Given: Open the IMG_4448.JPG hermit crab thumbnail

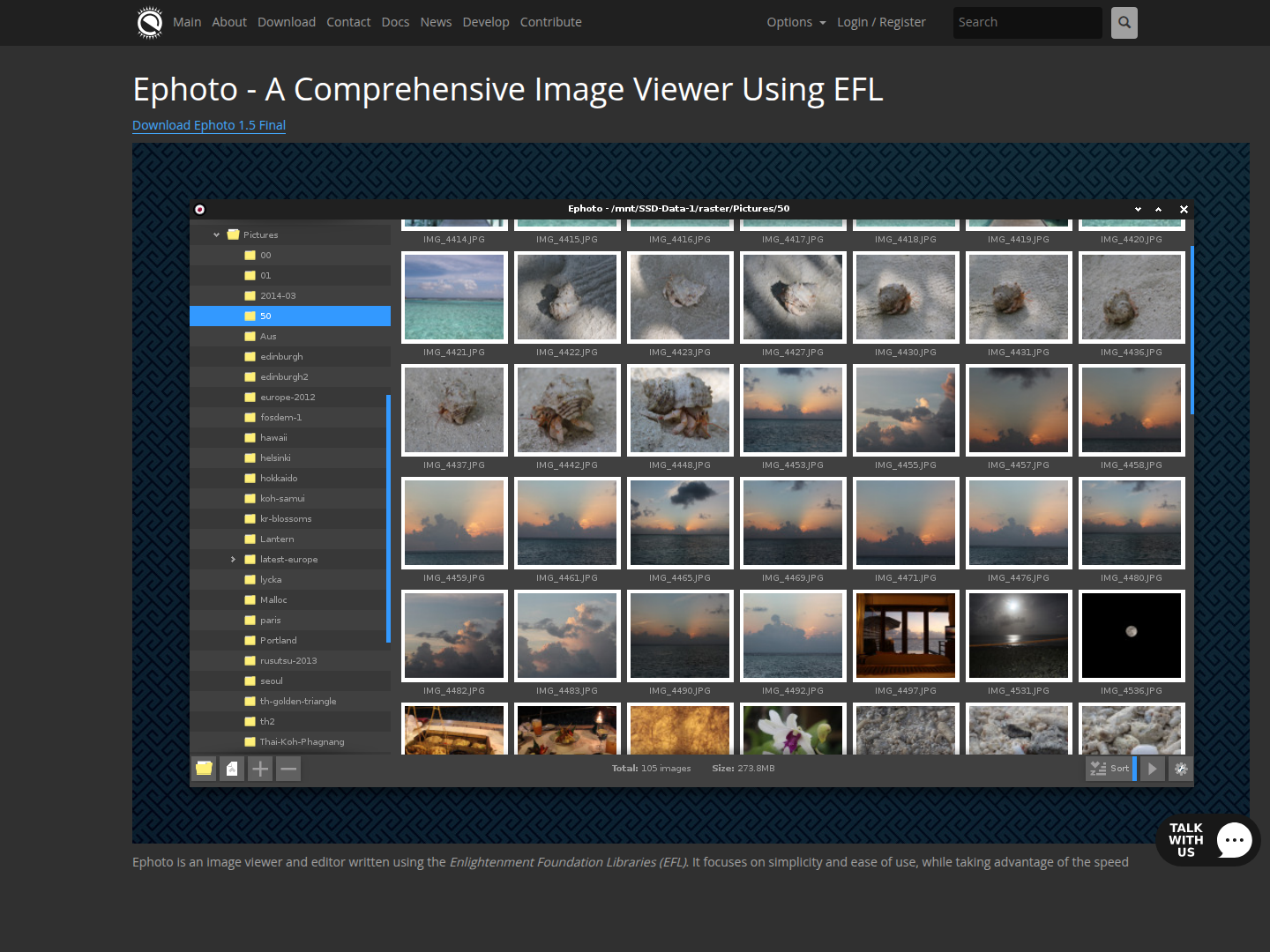Looking at the screenshot, I should pyautogui.click(x=680, y=410).
